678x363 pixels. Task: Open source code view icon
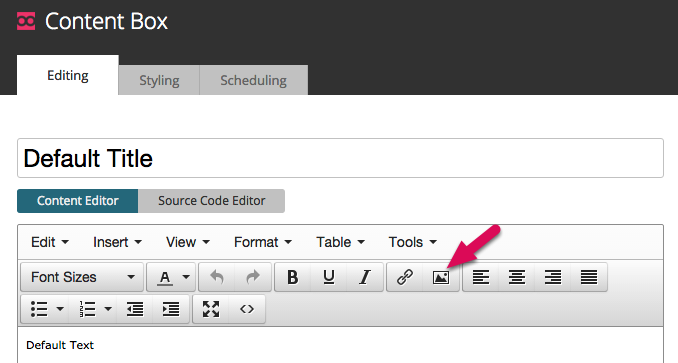click(x=247, y=309)
